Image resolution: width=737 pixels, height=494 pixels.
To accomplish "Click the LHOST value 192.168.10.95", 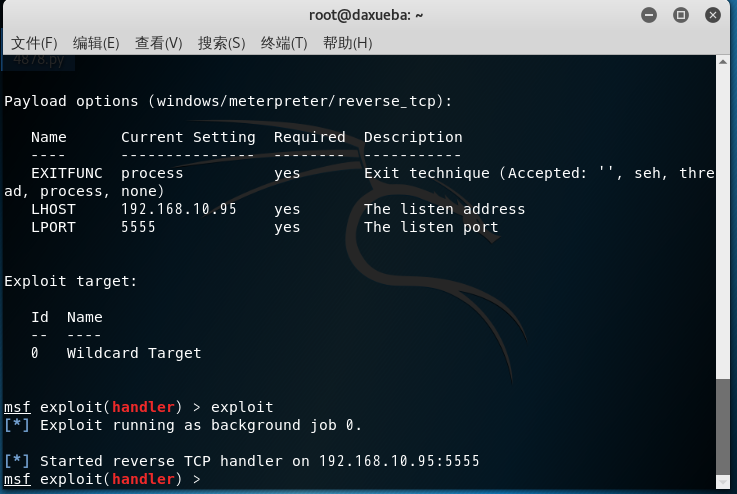I will click(179, 209).
